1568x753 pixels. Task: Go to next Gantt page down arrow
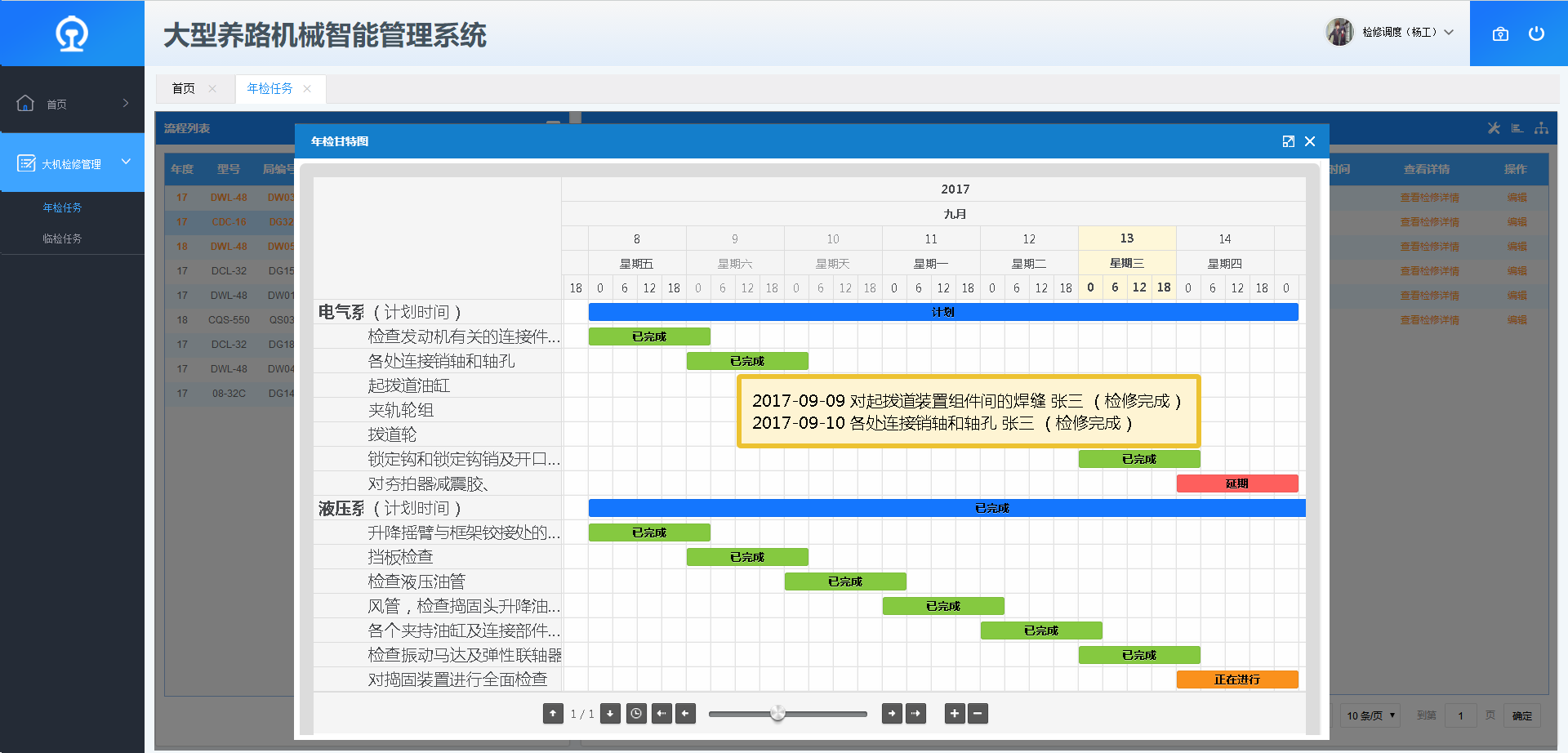coord(610,714)
